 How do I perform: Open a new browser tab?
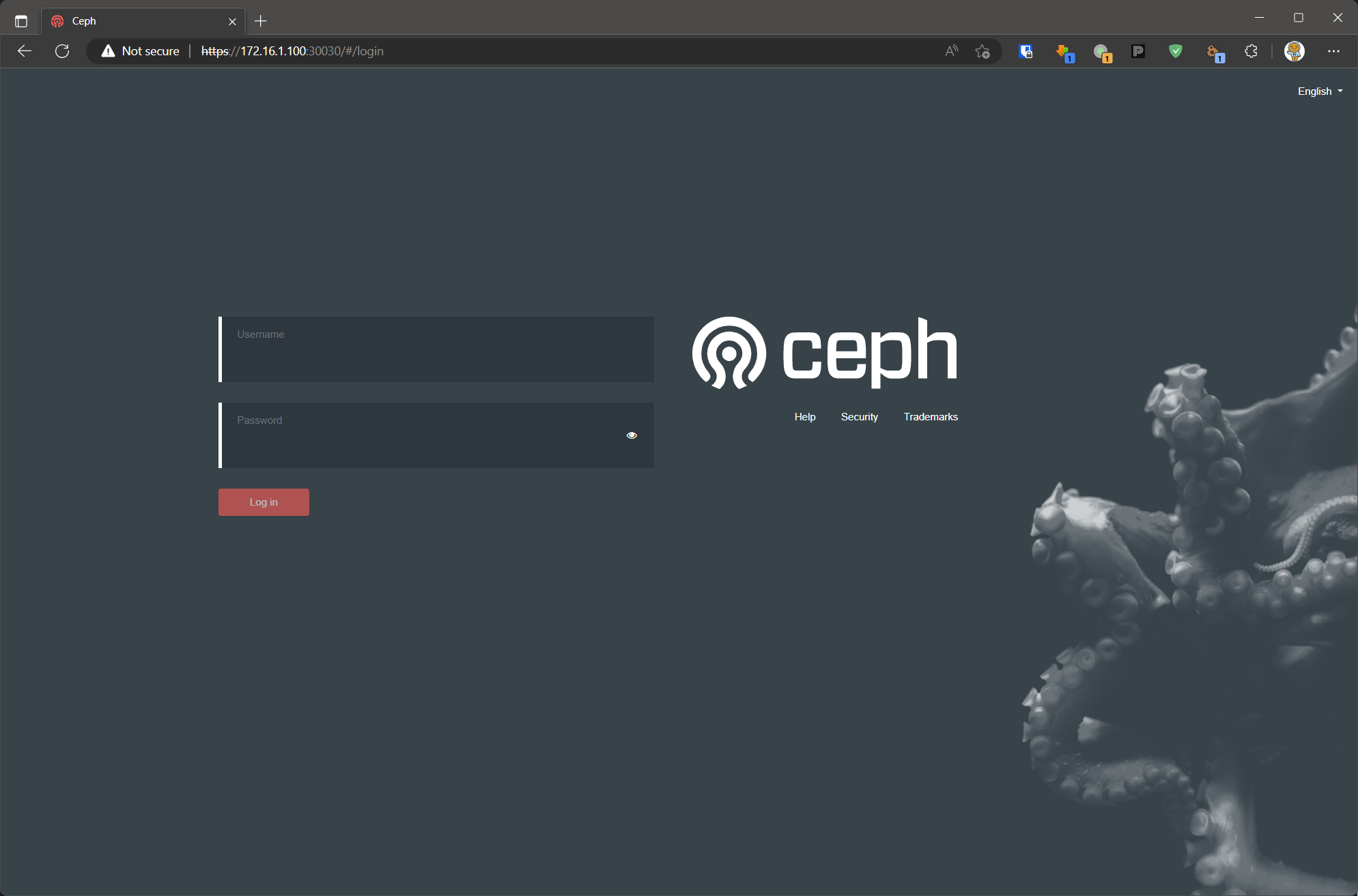coord(260,21)
